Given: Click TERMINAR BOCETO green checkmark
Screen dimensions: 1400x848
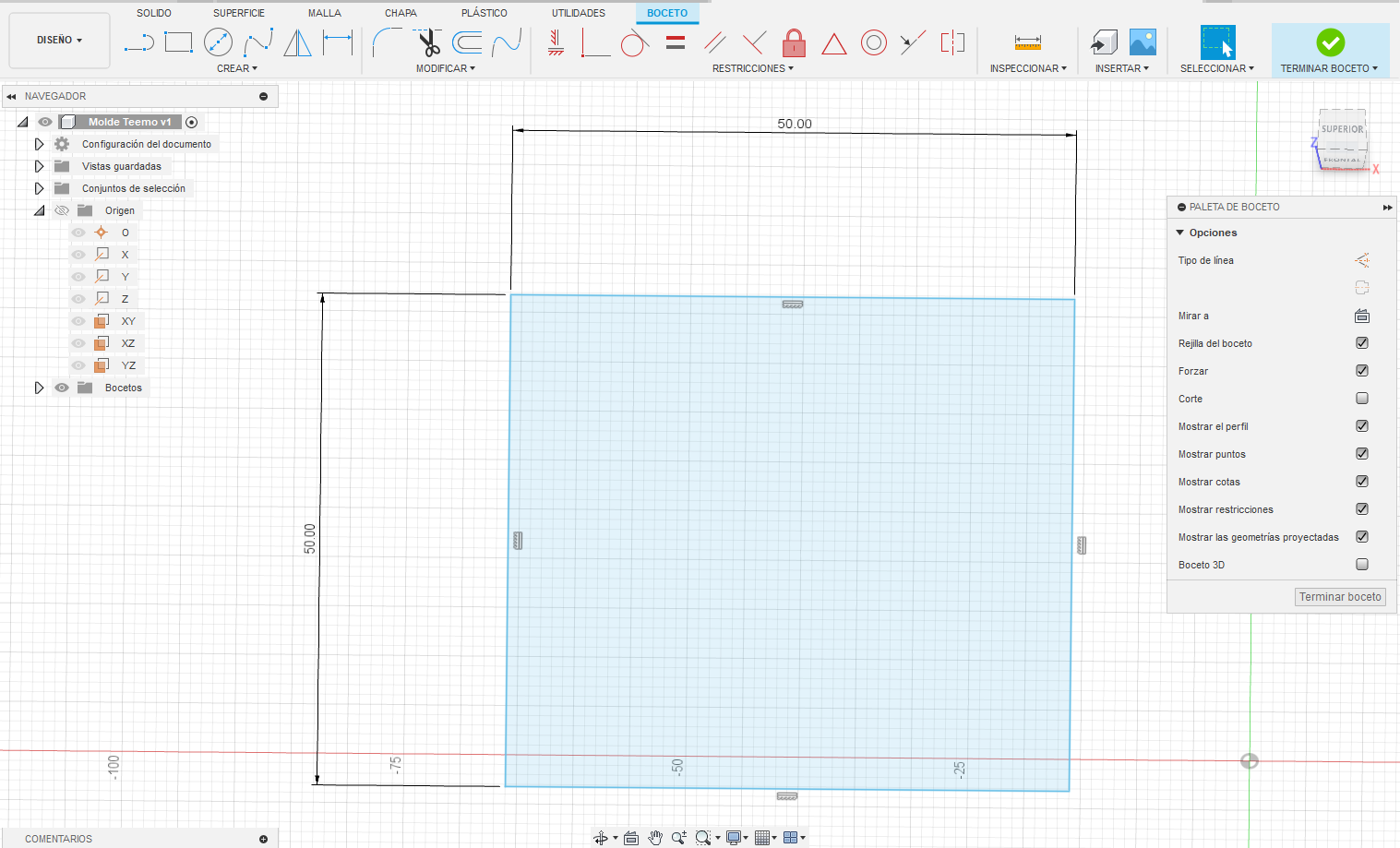Looking at the screenshot, I should coord(1329,42).
